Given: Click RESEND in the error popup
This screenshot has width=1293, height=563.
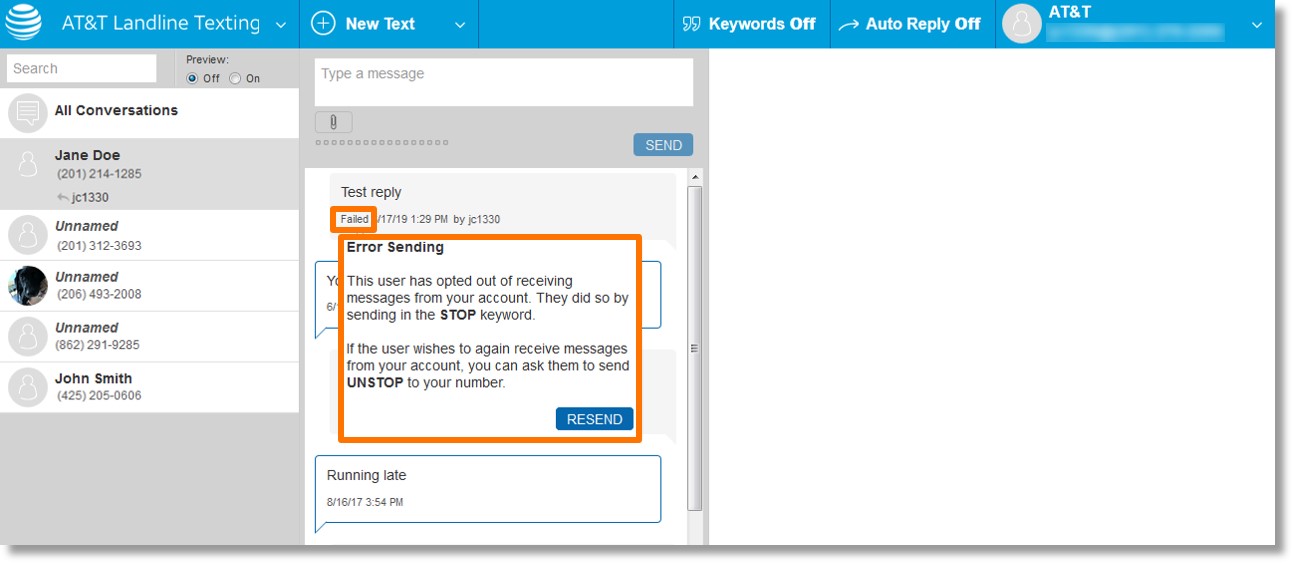Looking at the screenshot, I should click(594, 419).
